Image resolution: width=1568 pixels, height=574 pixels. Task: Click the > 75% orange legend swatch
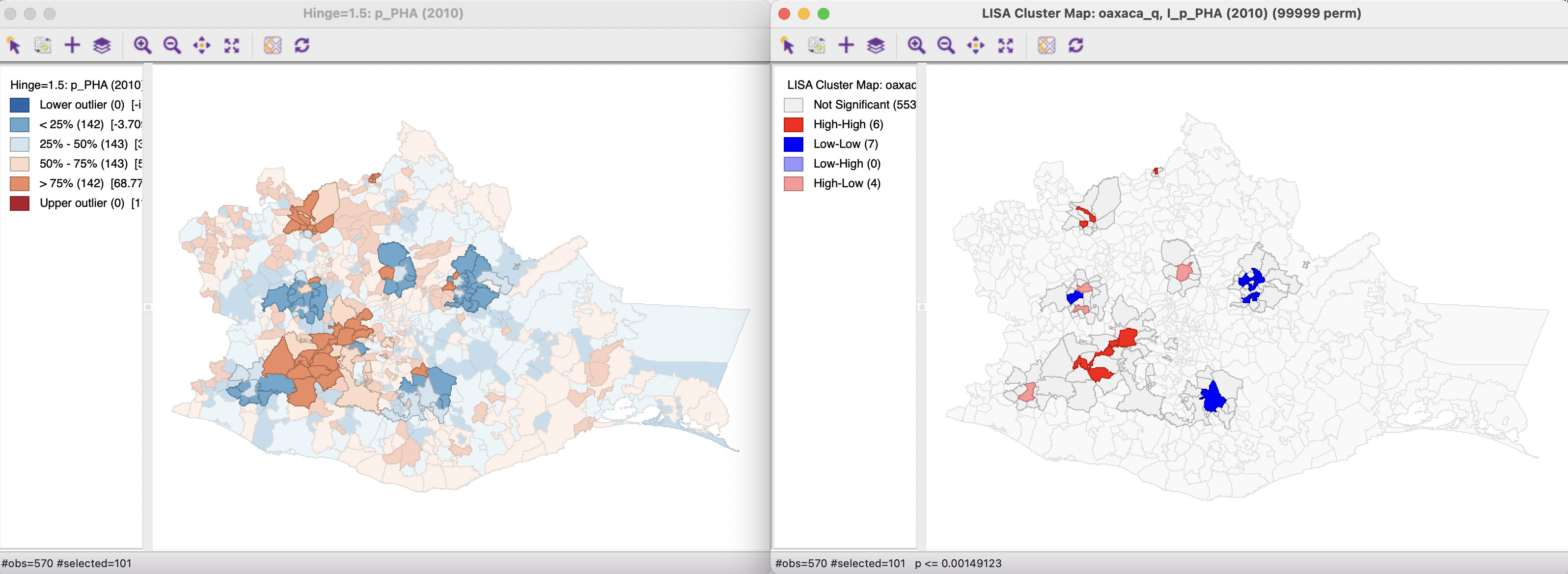click(20, 183)
